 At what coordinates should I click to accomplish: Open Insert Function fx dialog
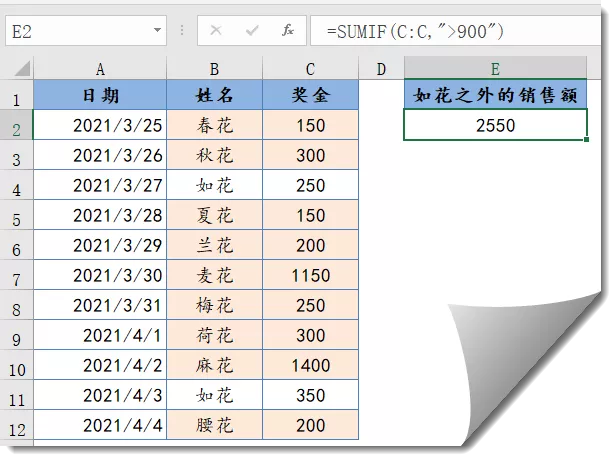pos(288,31)
